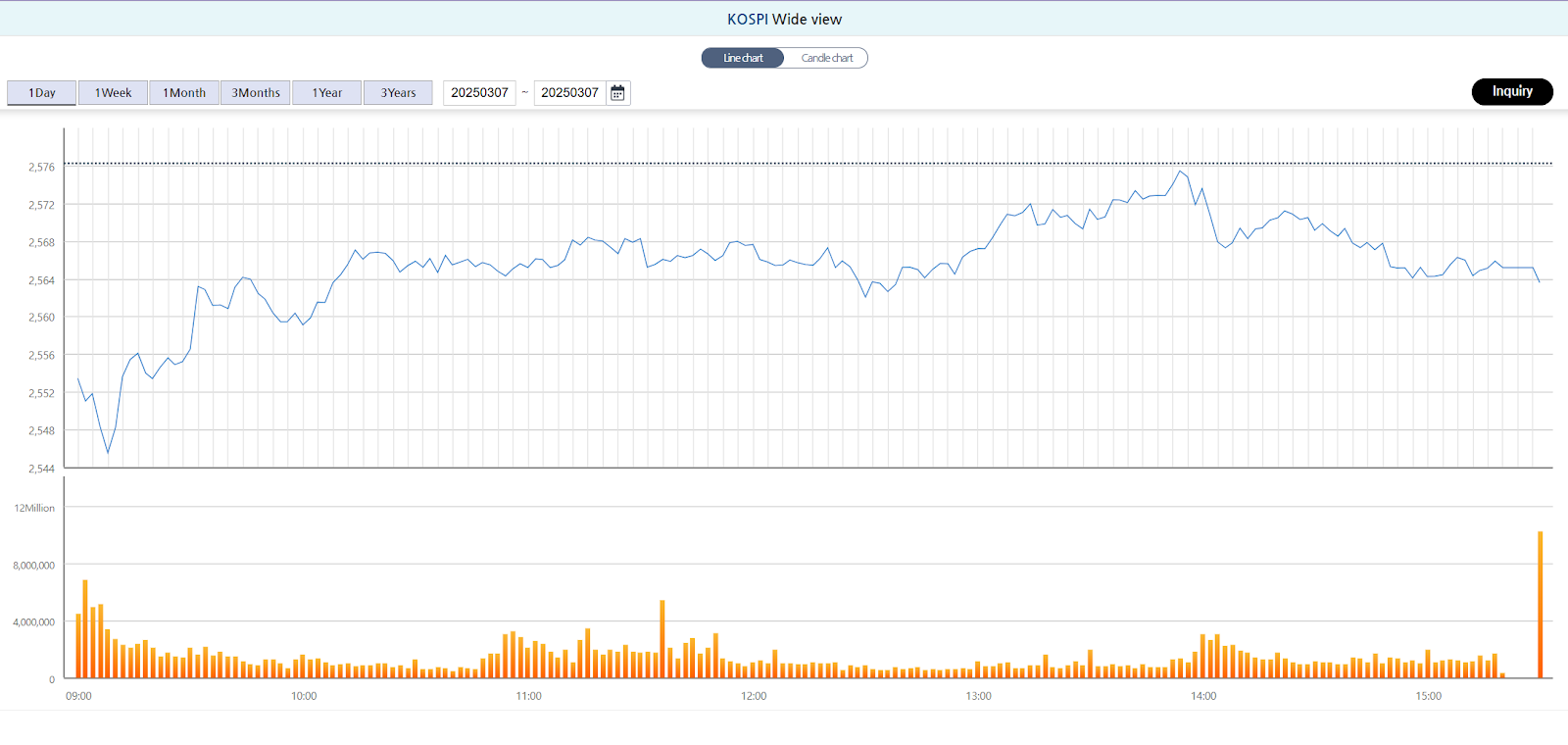The width and height of the screenshot is (1568, 745).
Task: Select the 1Week period tab
Action: pyautogui.click(x=113, y=93)
